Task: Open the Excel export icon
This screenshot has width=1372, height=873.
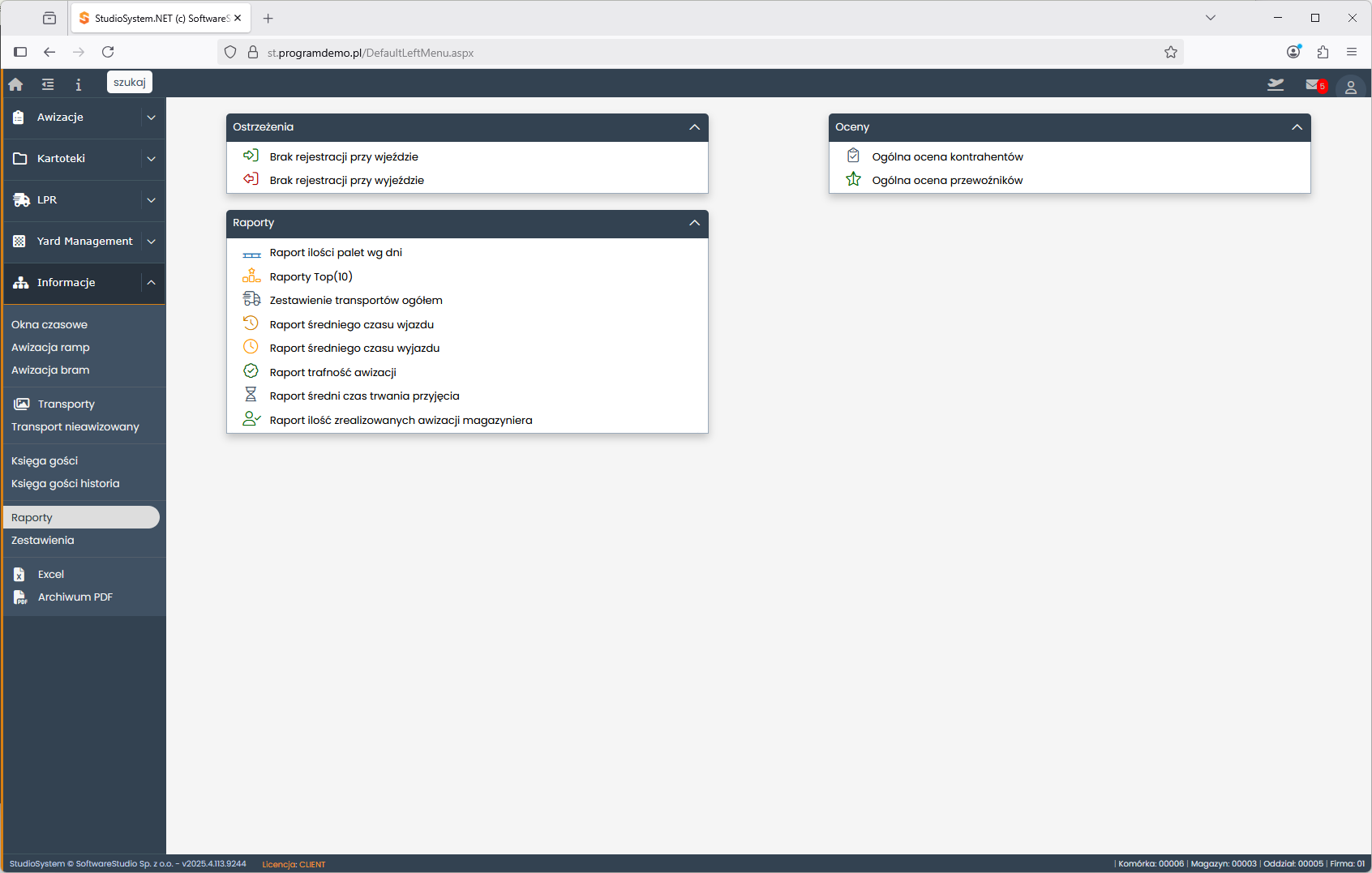Action: (19, 575)
